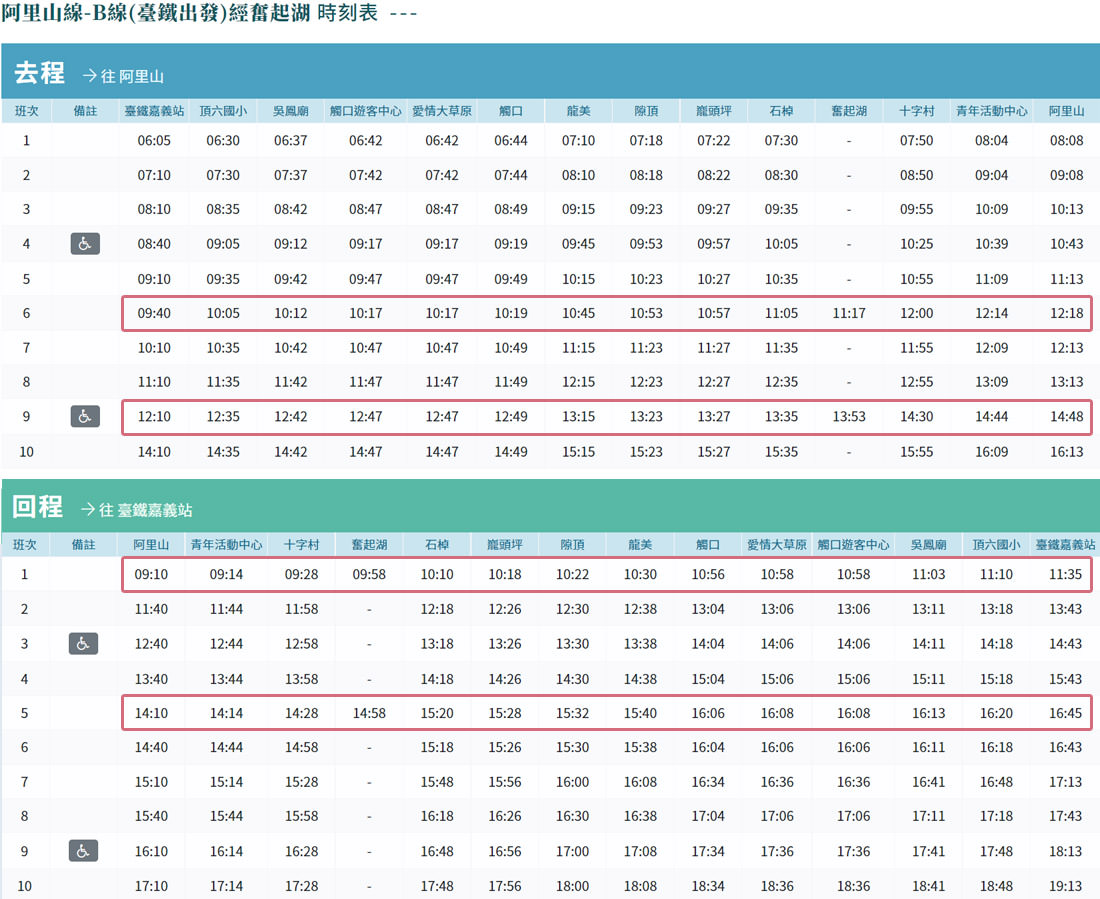Click the 13:53 奮起湖 time on trip 9

tap(848, 417)
